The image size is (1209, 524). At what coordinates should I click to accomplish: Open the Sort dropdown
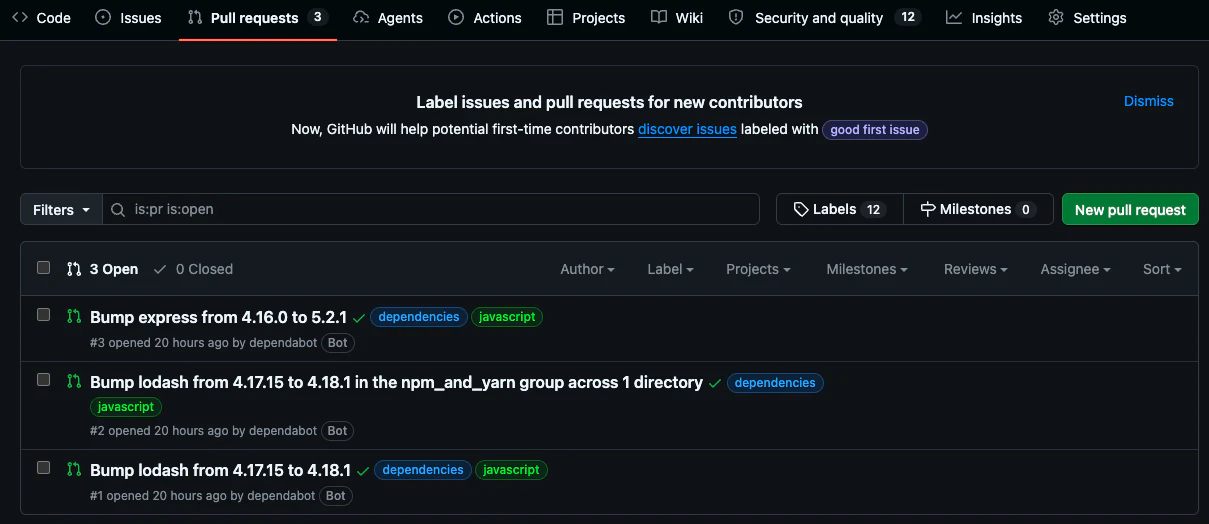1162,269
